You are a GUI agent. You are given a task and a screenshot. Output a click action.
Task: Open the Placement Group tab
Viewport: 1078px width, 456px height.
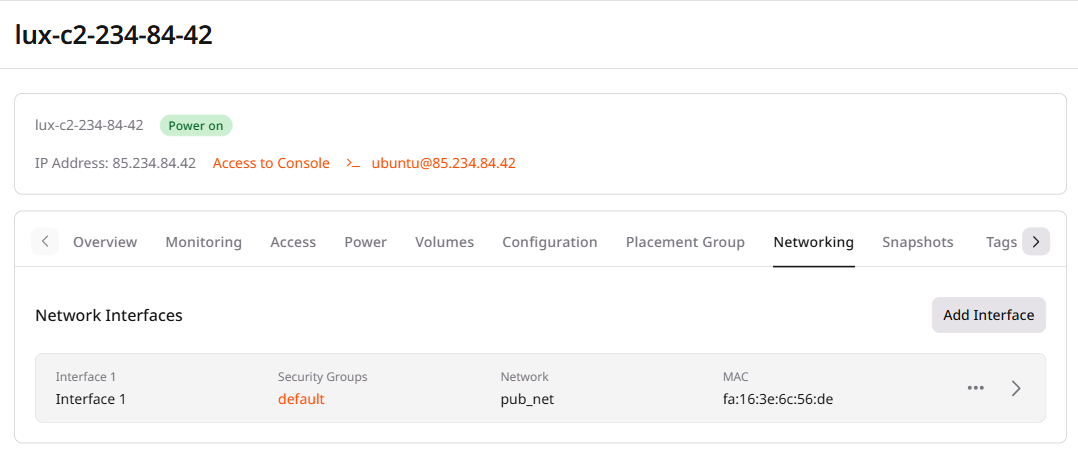(685, 242)
